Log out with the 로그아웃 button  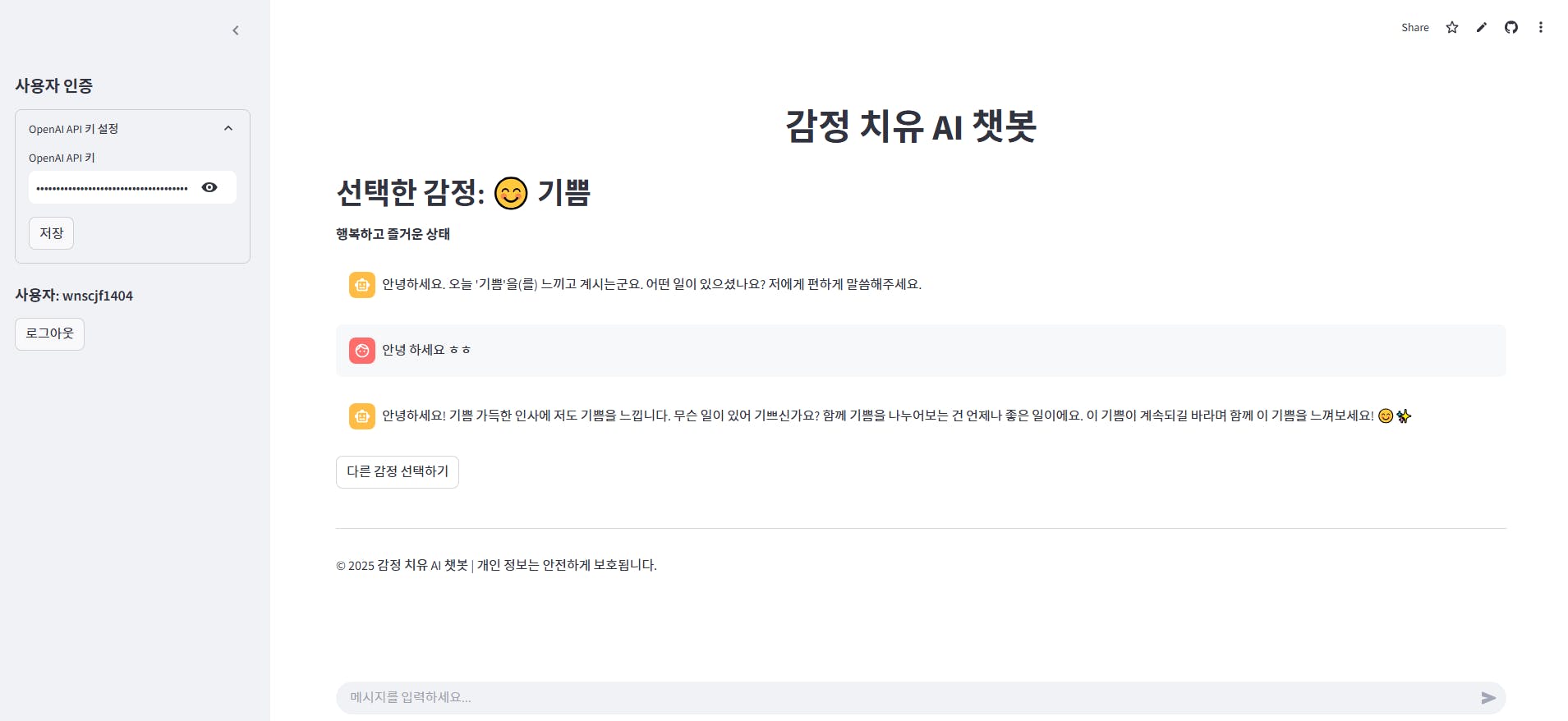(50, 334)
